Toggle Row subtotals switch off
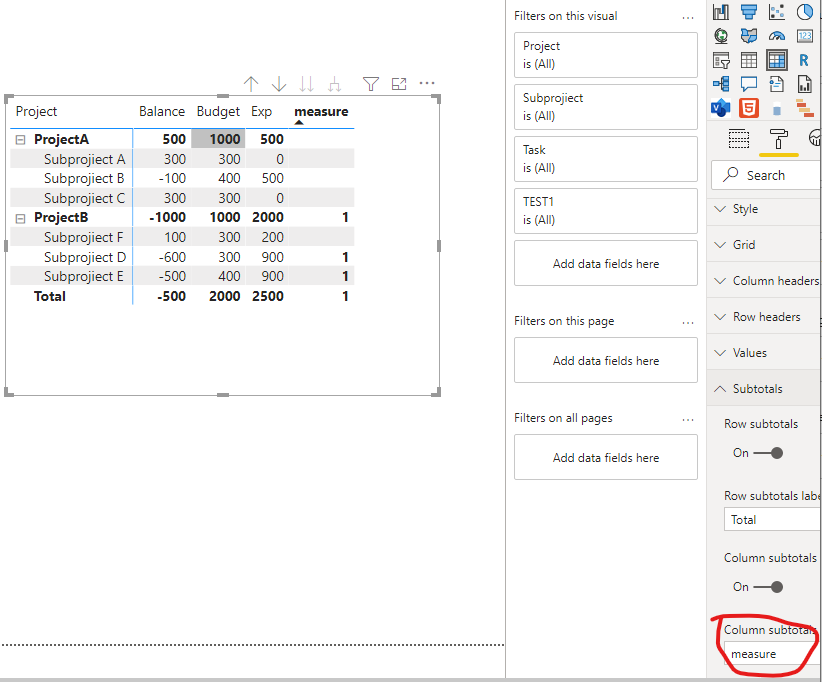The width and height of the screenshot is (822, 682). click(769, 453)
